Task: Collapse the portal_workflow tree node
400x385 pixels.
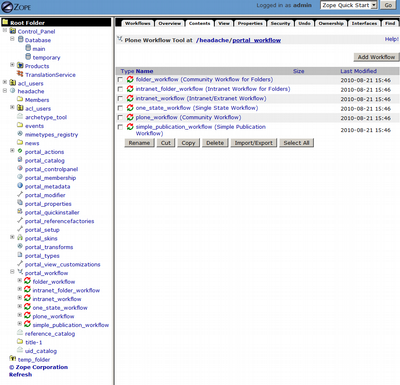Action: (x=12, y=272)
